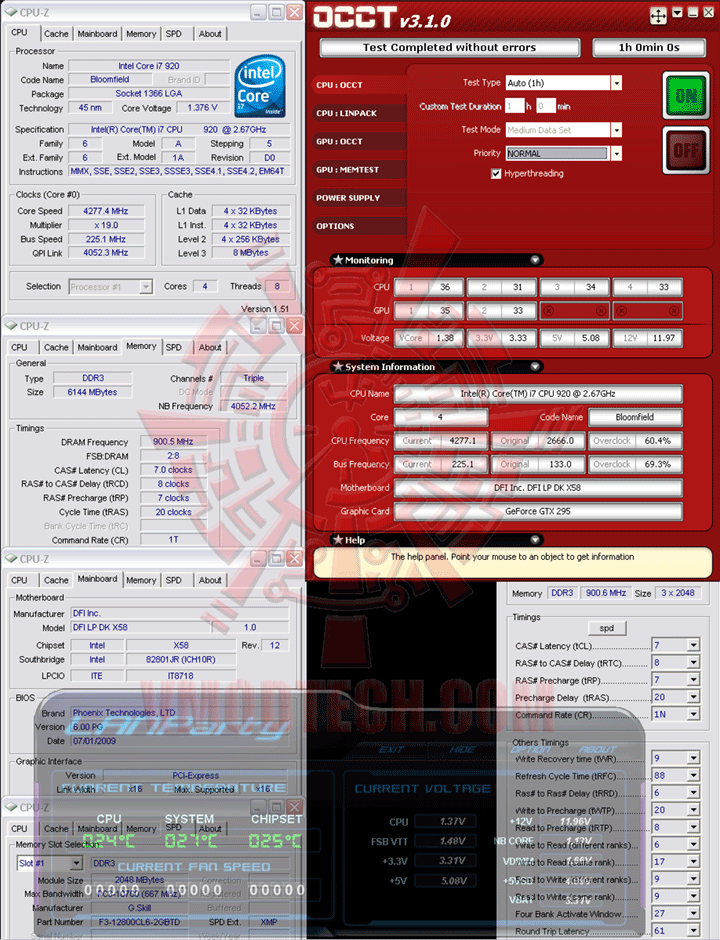Screen dimensions: 720x940
Task: Click the Custom Test Duration hours field
Action: pyautogui.click(x=514, y=106)
